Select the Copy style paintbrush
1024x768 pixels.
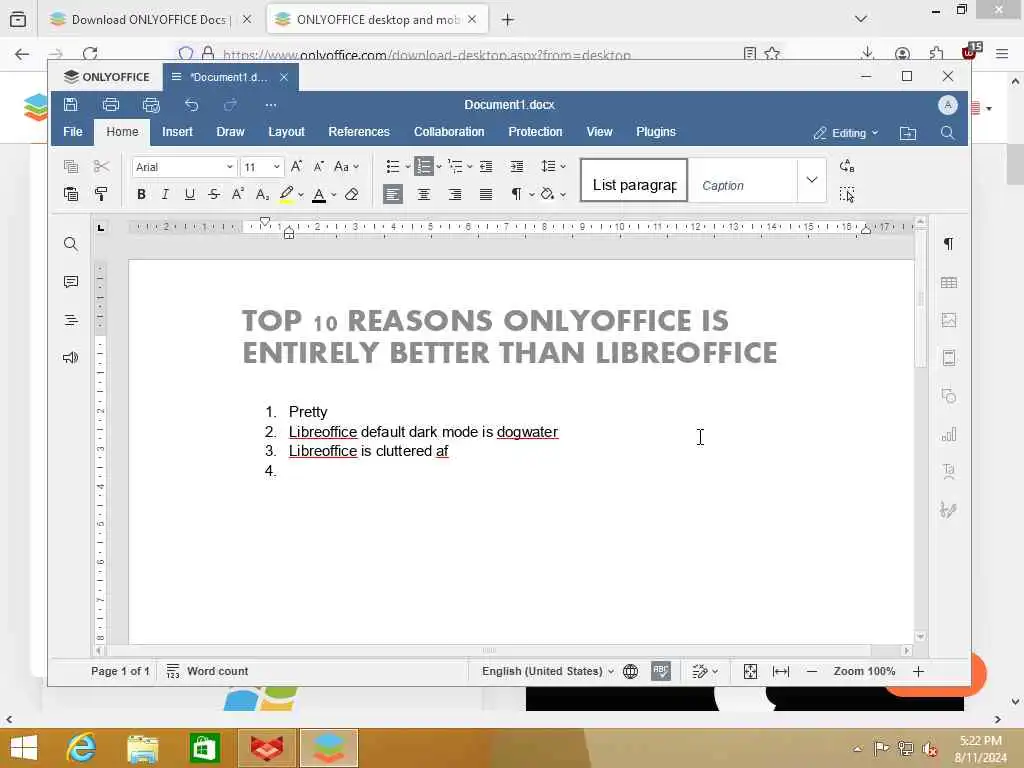click(101, 194)
